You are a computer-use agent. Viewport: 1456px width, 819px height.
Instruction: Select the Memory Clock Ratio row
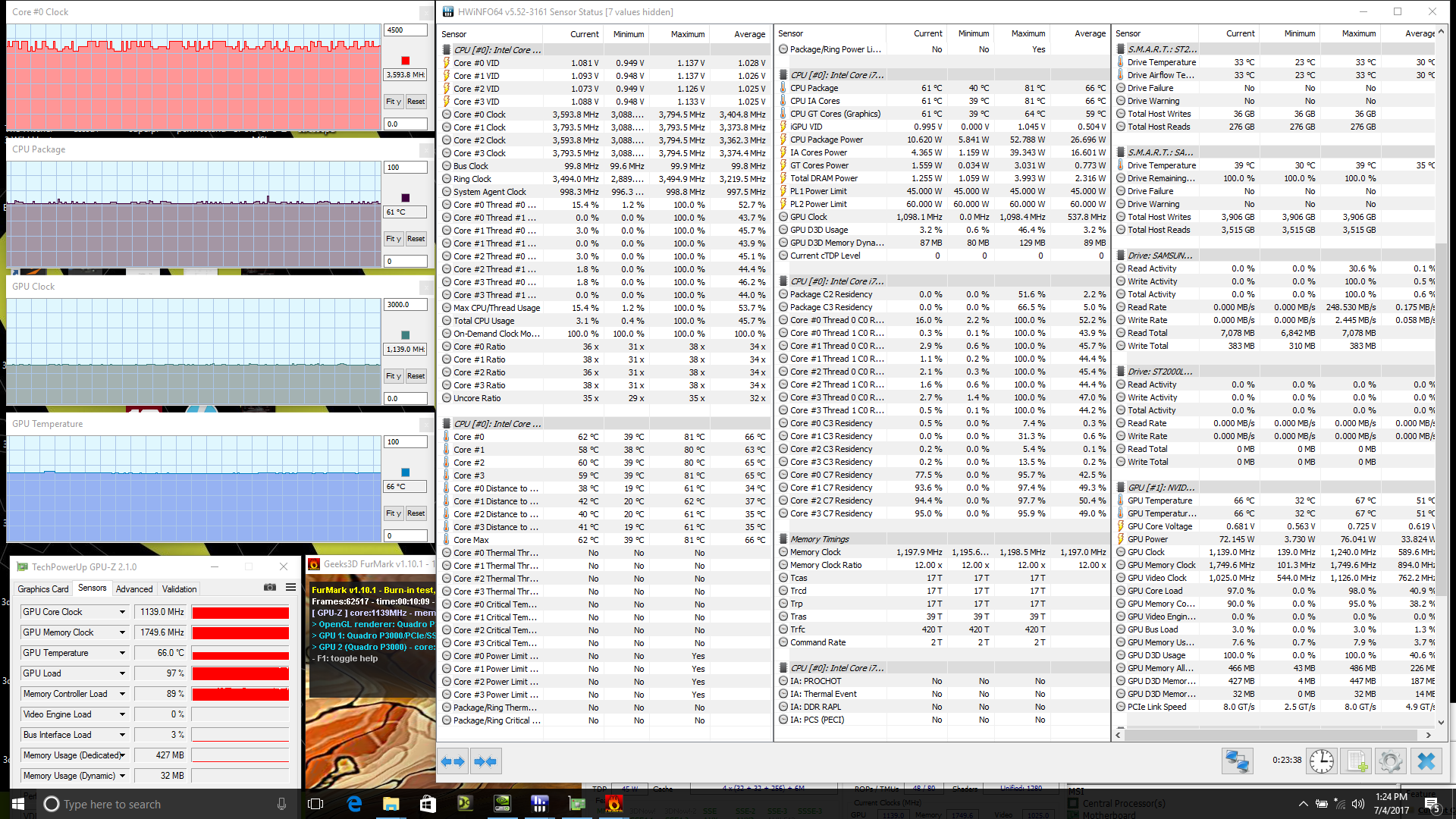coord(943,565)
